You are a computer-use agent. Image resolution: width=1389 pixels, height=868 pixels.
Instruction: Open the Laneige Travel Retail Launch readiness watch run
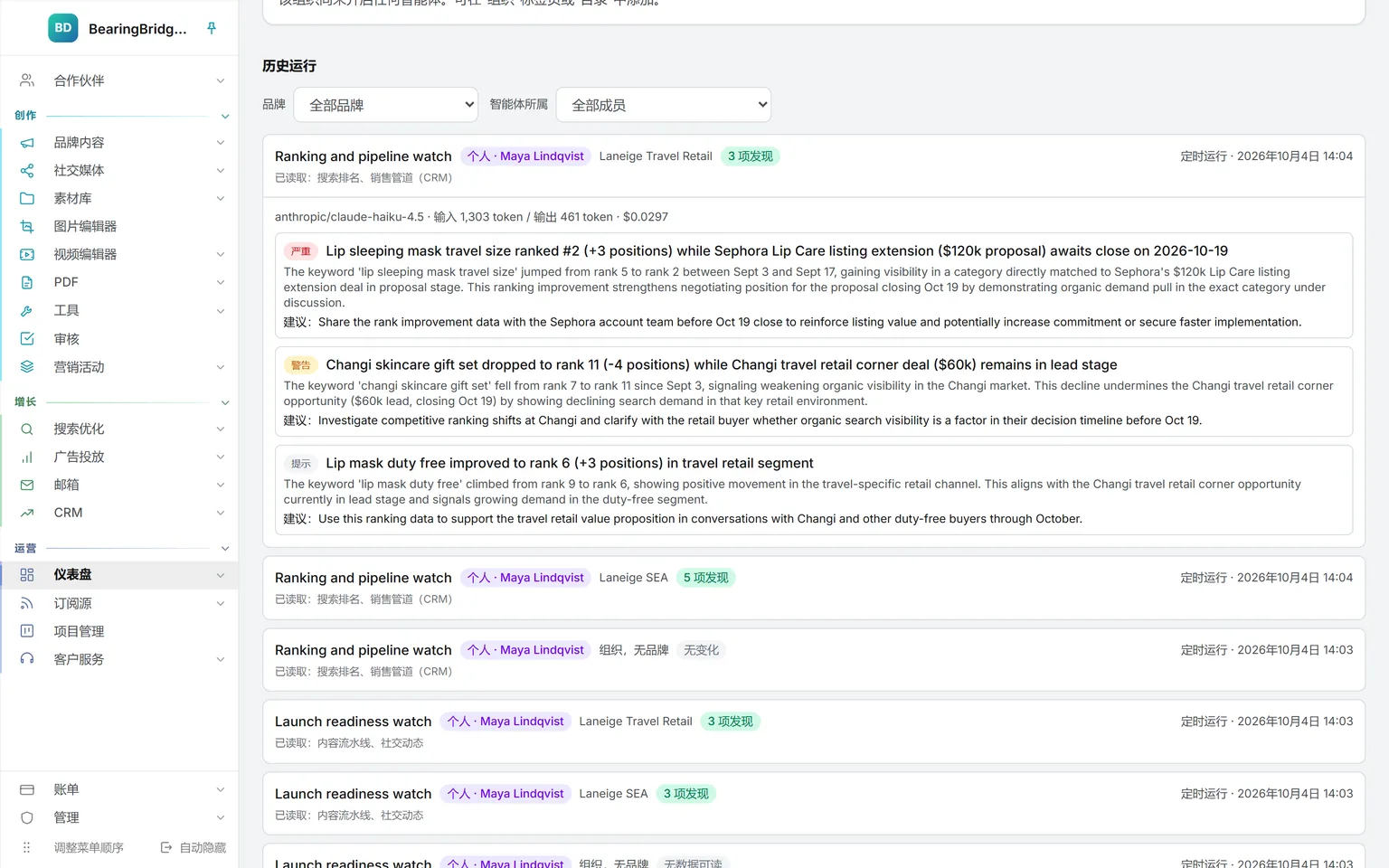(x=813, y=731)
